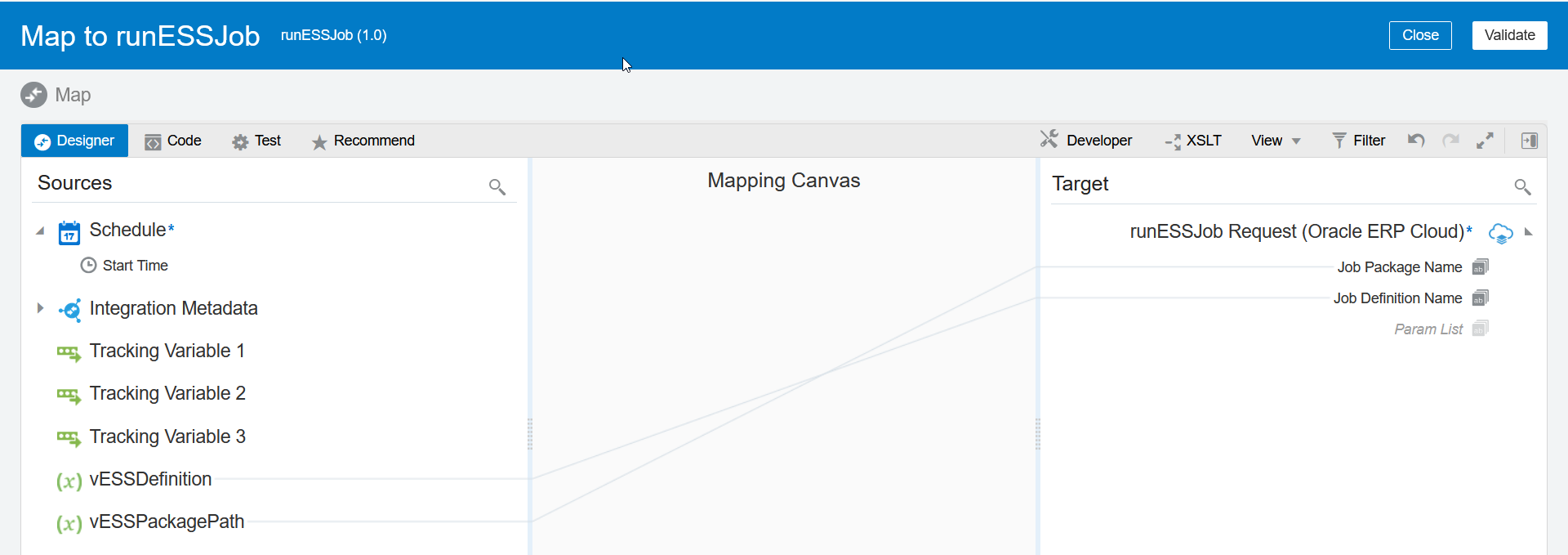The image size is (1568, 555).
Task: Maximize the mapper with expand icon
Action: tap(1485, 141)
